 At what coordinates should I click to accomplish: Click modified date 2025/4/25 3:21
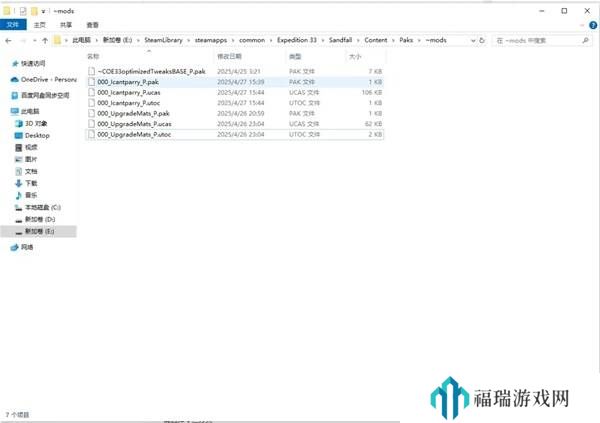tap(239, 72)
